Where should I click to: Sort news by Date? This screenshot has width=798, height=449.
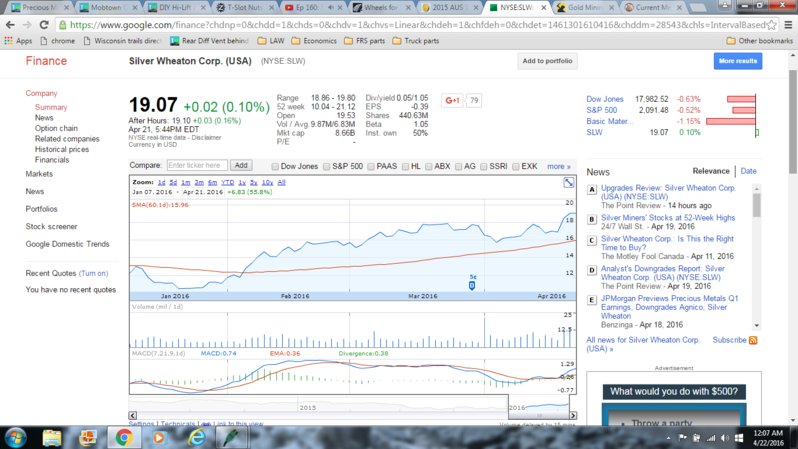(748, 171)
